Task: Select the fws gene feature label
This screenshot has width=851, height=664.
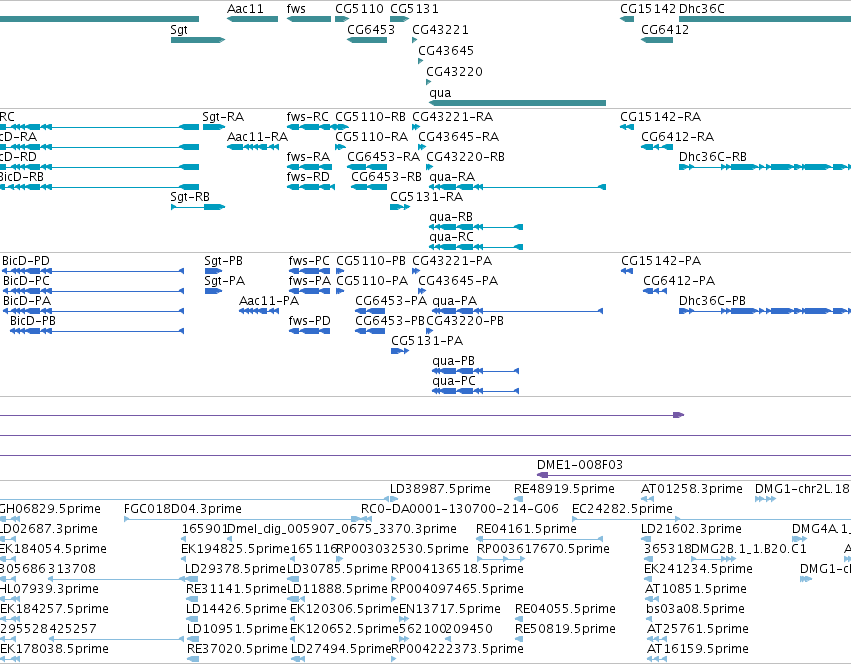Action: coord(296,9)
